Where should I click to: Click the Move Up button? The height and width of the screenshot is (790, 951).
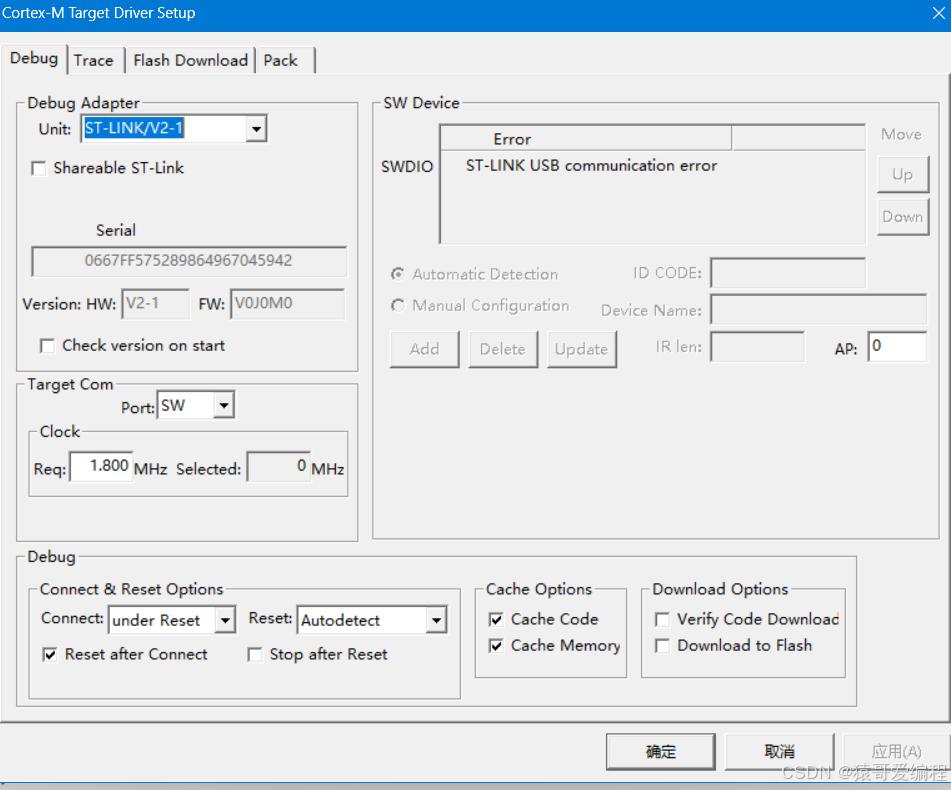(902, 175)
